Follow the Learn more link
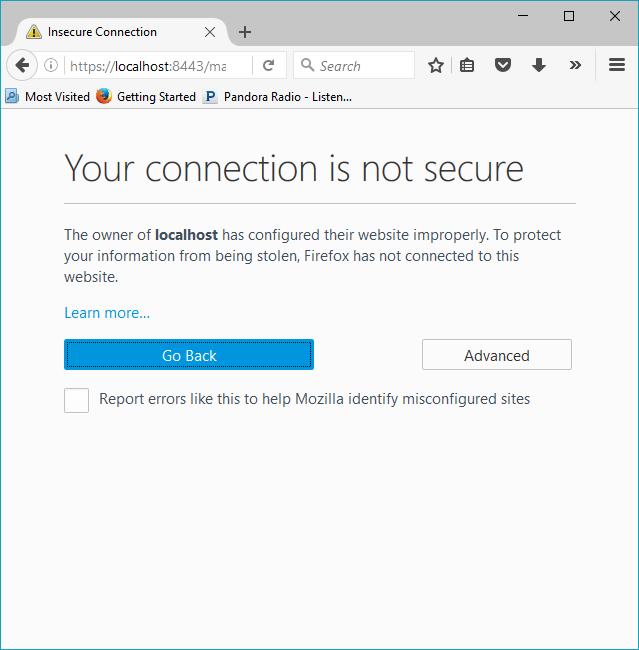The image size is (639, 650). 107,313
